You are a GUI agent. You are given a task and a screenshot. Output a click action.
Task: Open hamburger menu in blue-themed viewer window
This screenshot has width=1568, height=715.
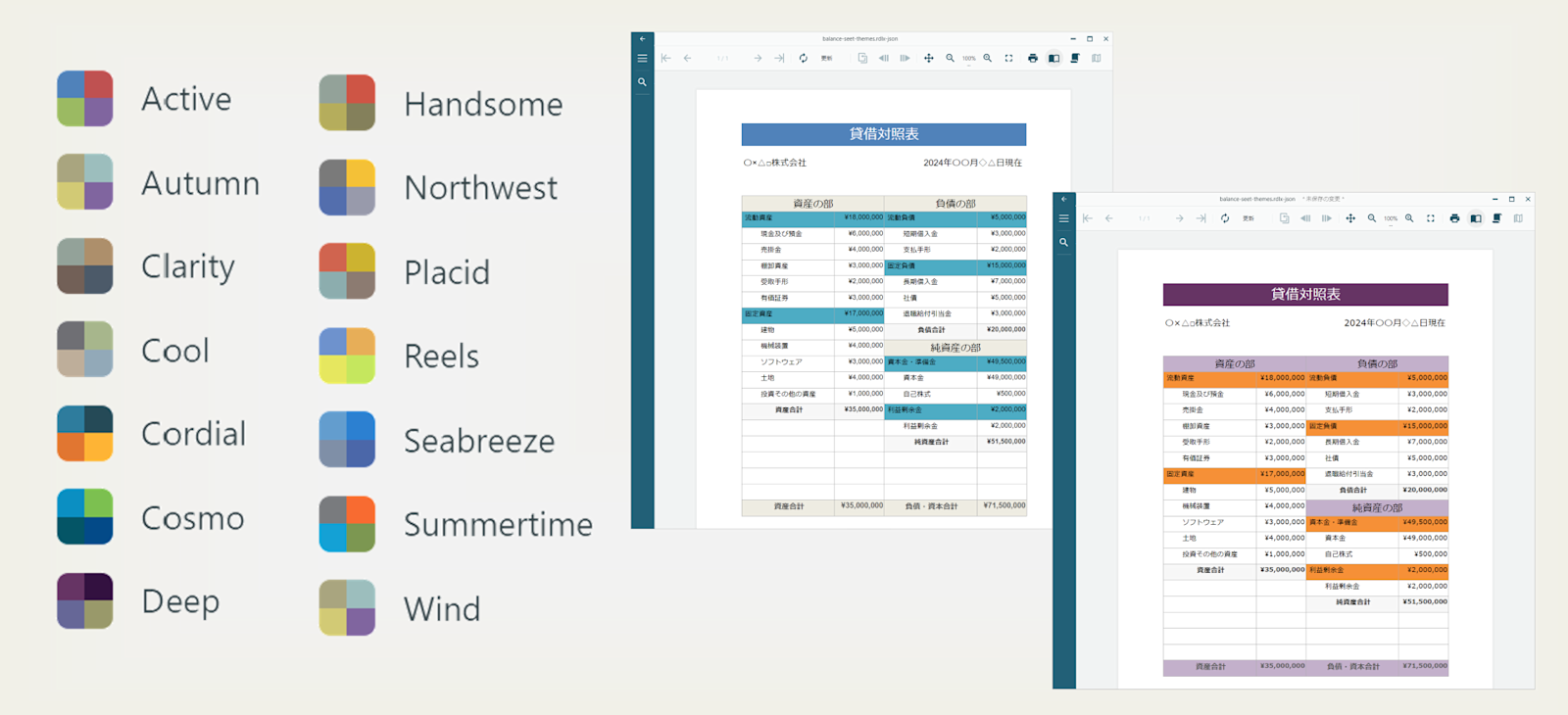(642, 59)
